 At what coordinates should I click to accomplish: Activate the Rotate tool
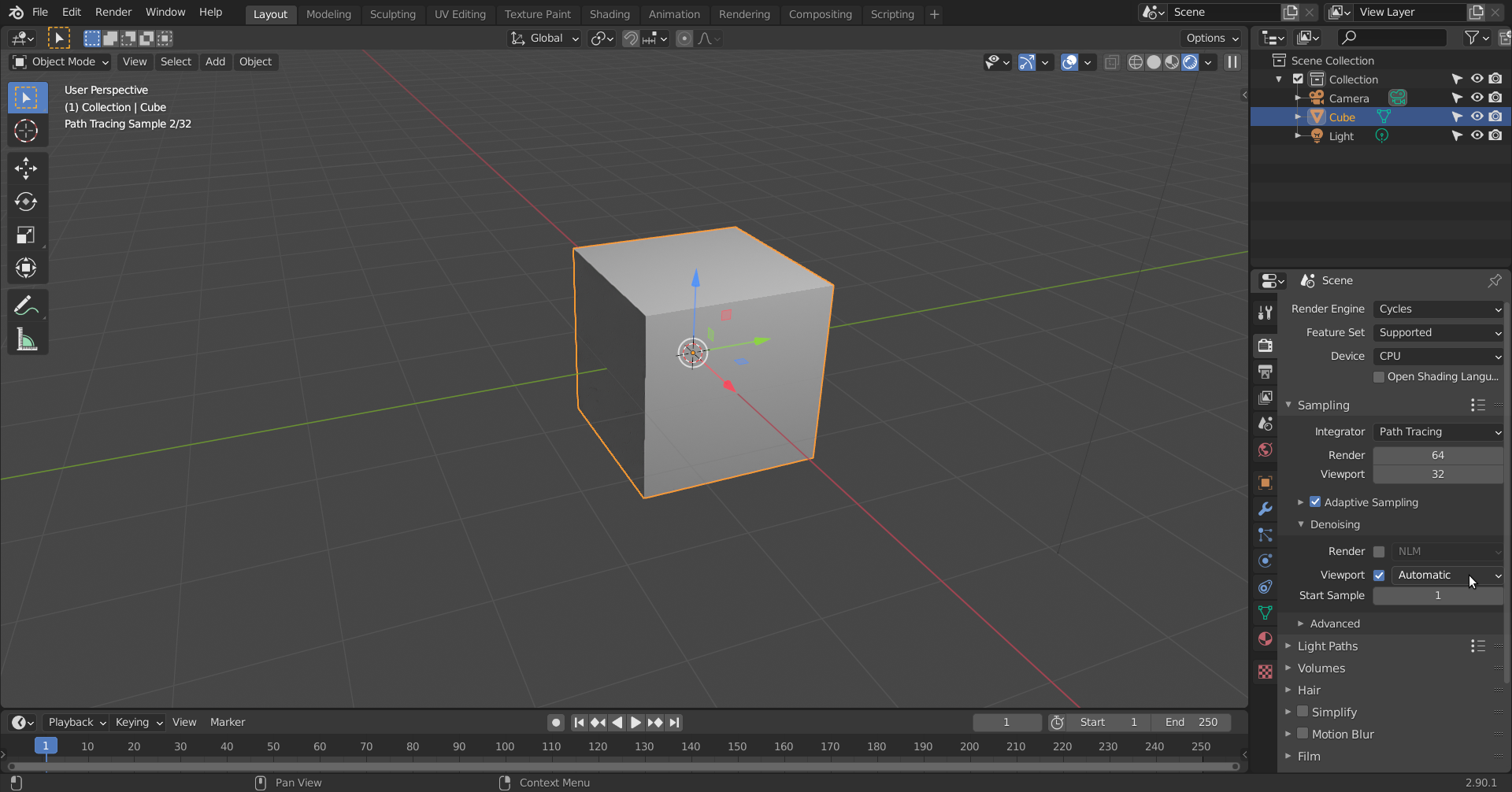pos(26,202)
